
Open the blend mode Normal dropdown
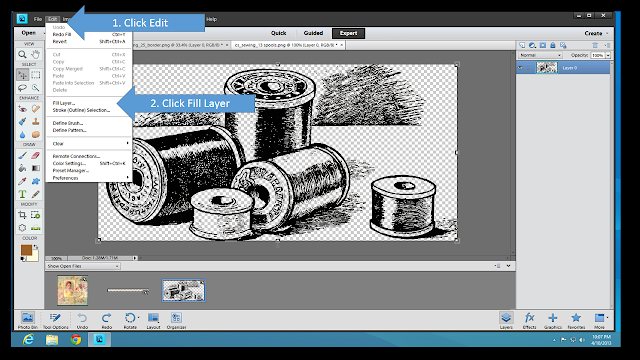click(x=540, y=55)
